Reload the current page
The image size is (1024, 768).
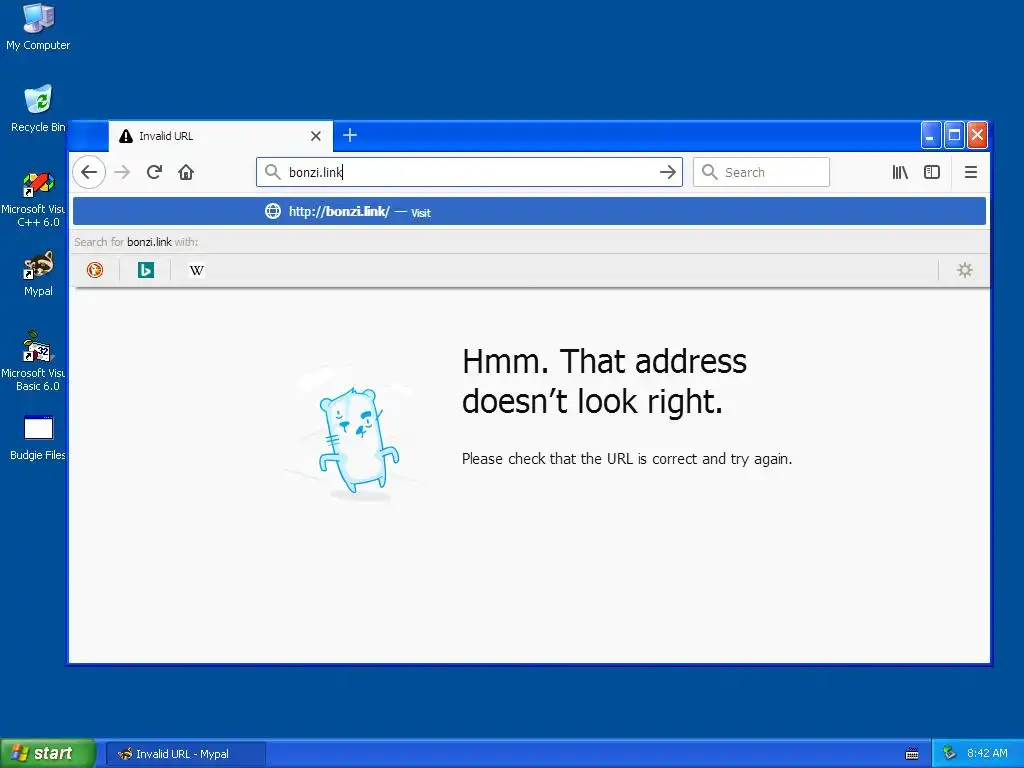pyautogui.click(x=154, y=172)
